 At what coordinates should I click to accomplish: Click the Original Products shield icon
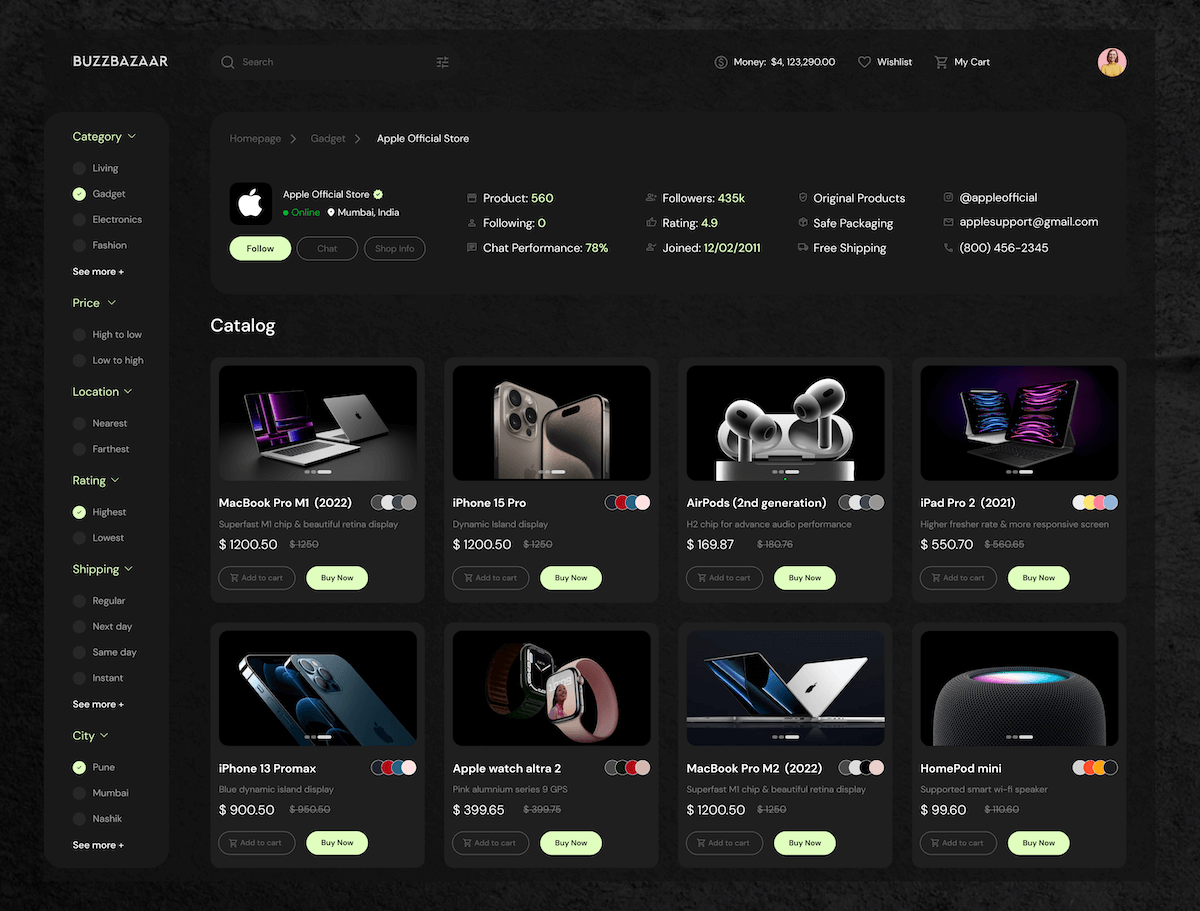803,198
